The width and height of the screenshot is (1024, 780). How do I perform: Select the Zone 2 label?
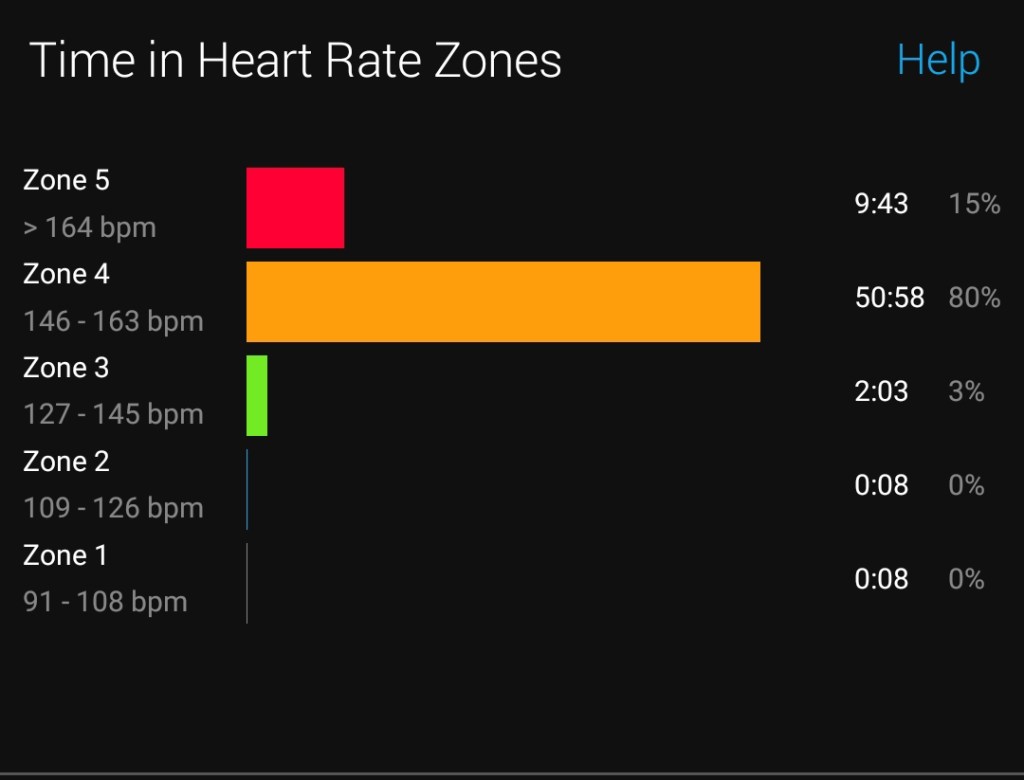pyautogui.click(x=66, y=462)
